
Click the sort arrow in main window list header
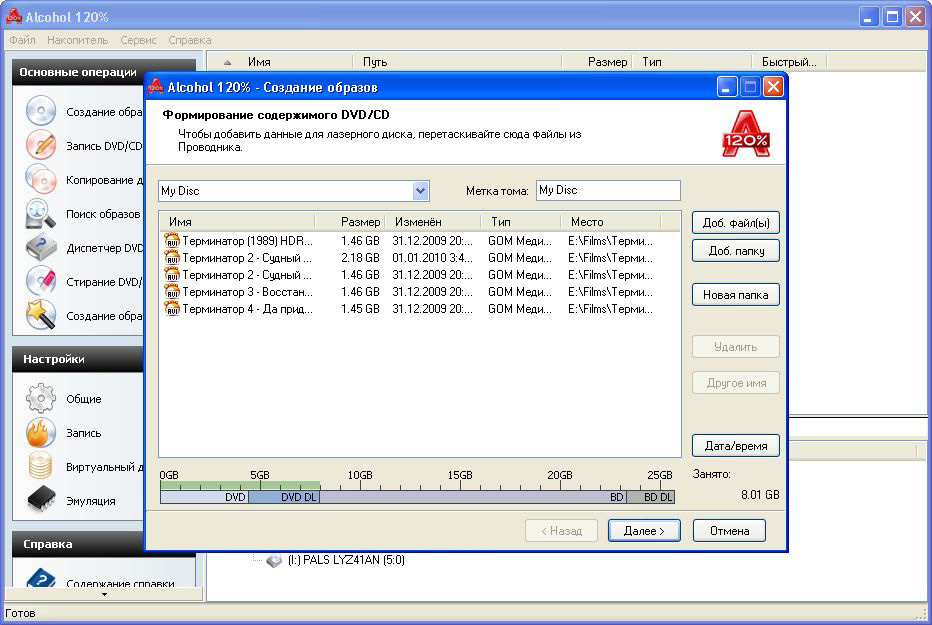point(227,62)
